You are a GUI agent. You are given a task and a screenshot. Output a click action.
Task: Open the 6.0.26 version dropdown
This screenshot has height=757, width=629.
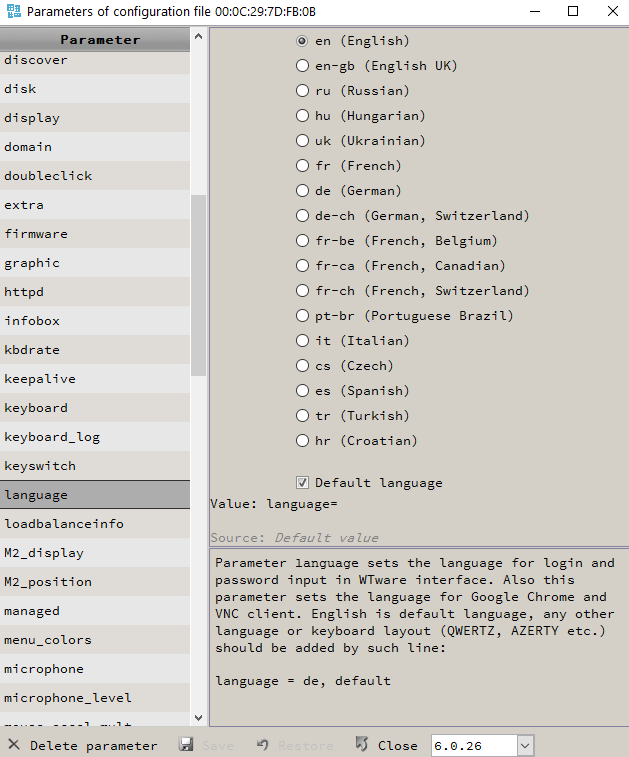[x=525, y=745]
